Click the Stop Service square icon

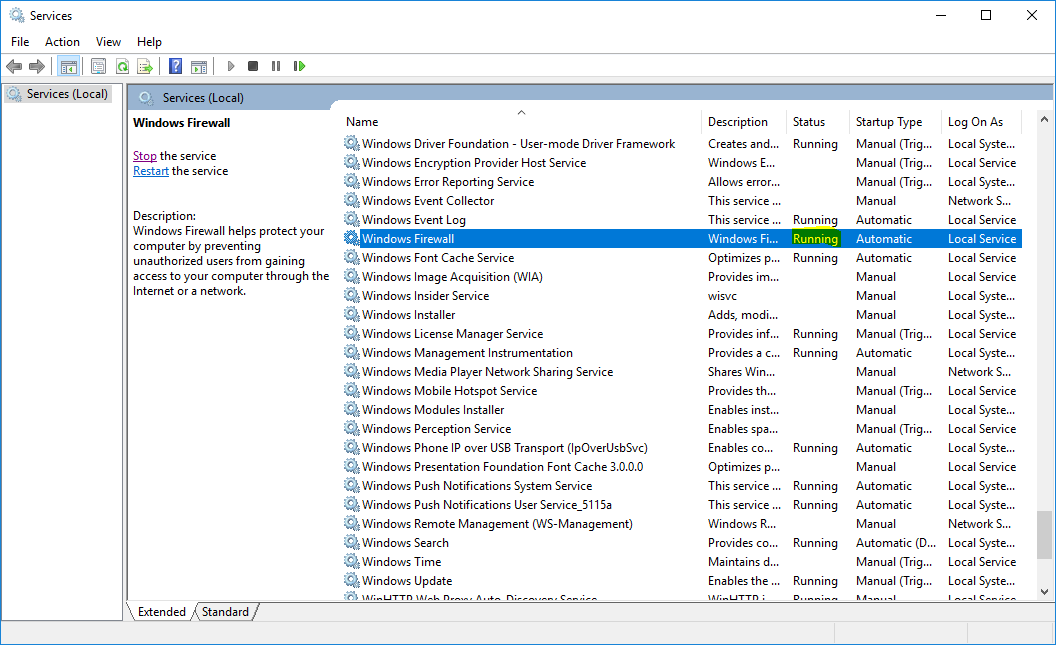pyautogui.click(x=253, y=66)
